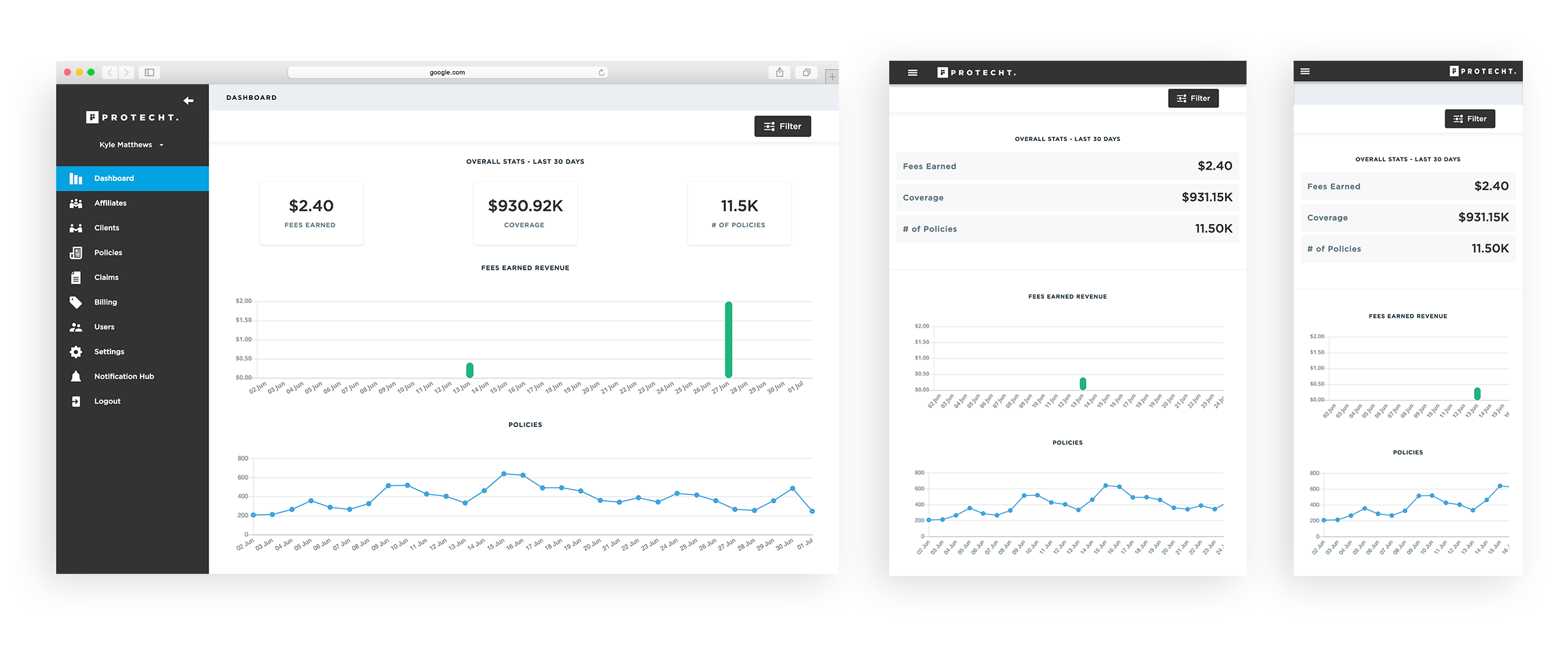Click the tall green bar on 27 Jun
Viewport: 1568px width, 649px height.
pos(728,340)
